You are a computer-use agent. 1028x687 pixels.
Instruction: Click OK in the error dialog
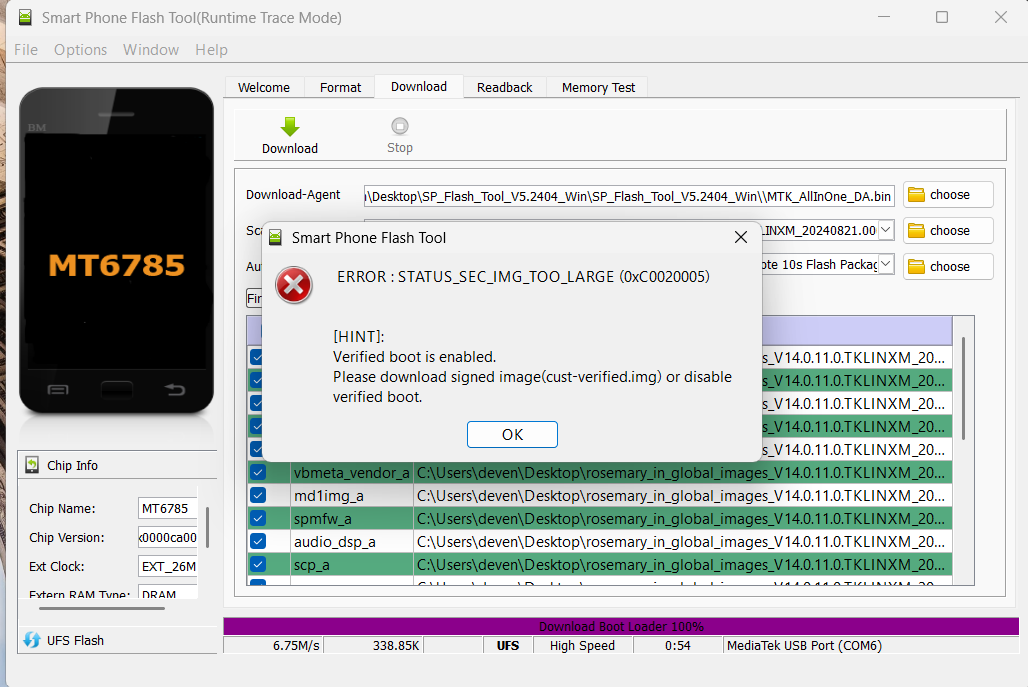coord(512,435)
